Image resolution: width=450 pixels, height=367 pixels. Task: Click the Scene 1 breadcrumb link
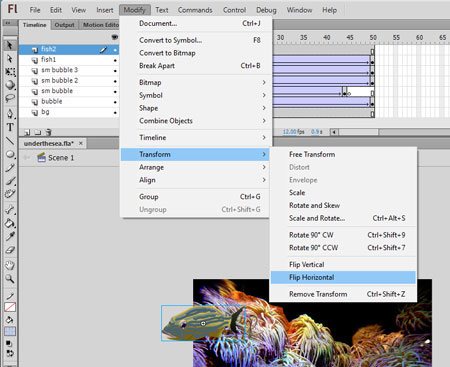coord(61,158)
